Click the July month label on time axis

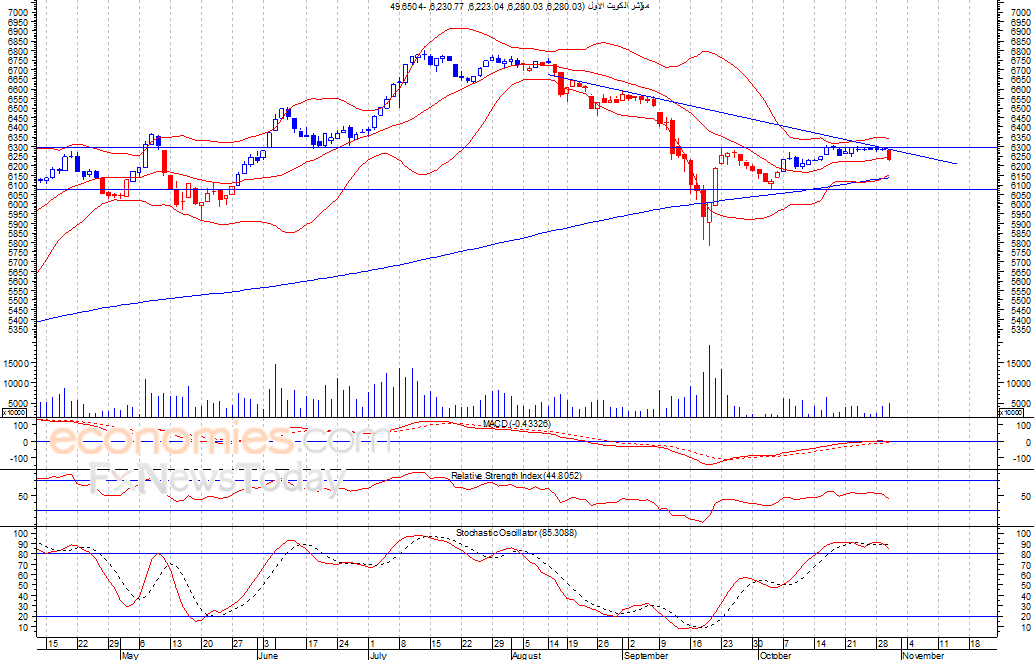(378, 655)
